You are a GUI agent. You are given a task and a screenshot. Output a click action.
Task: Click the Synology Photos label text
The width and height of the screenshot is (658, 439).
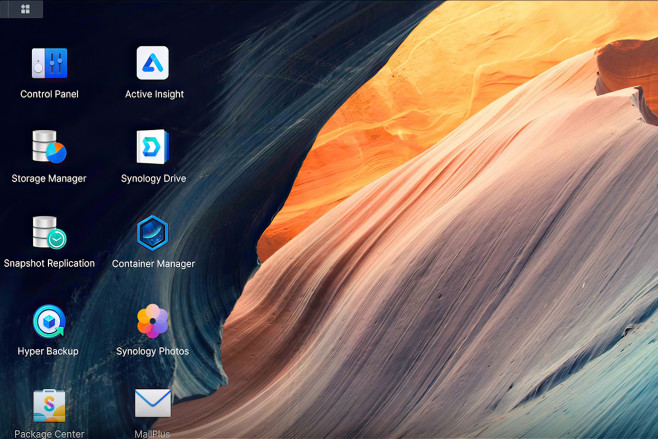153,351
